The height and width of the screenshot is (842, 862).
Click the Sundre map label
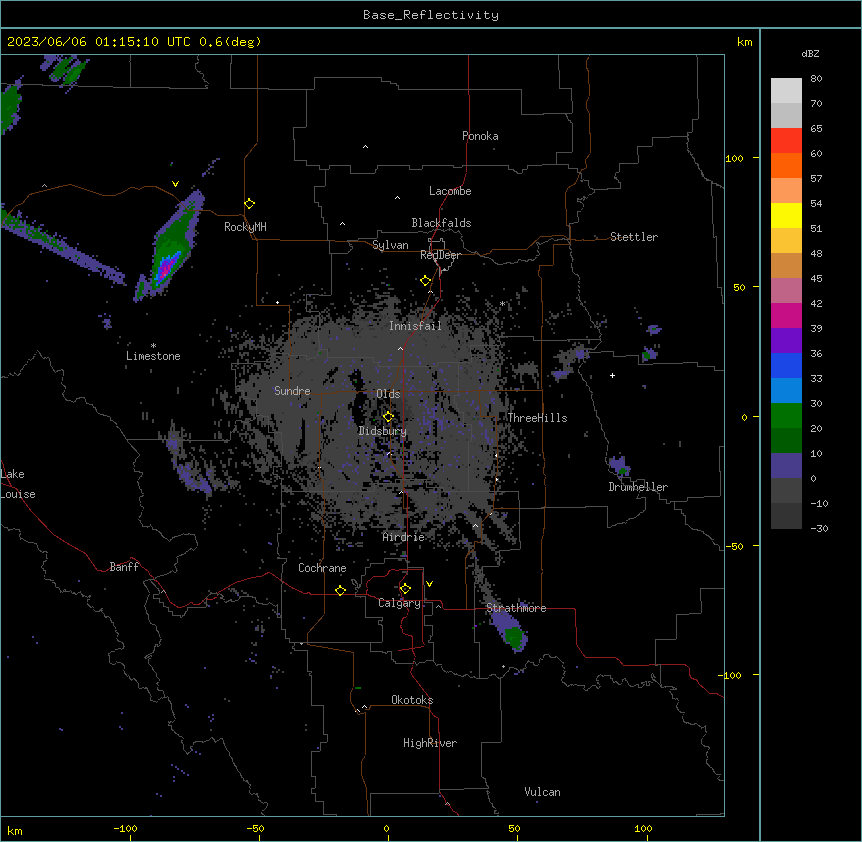[x=292, y=391]
